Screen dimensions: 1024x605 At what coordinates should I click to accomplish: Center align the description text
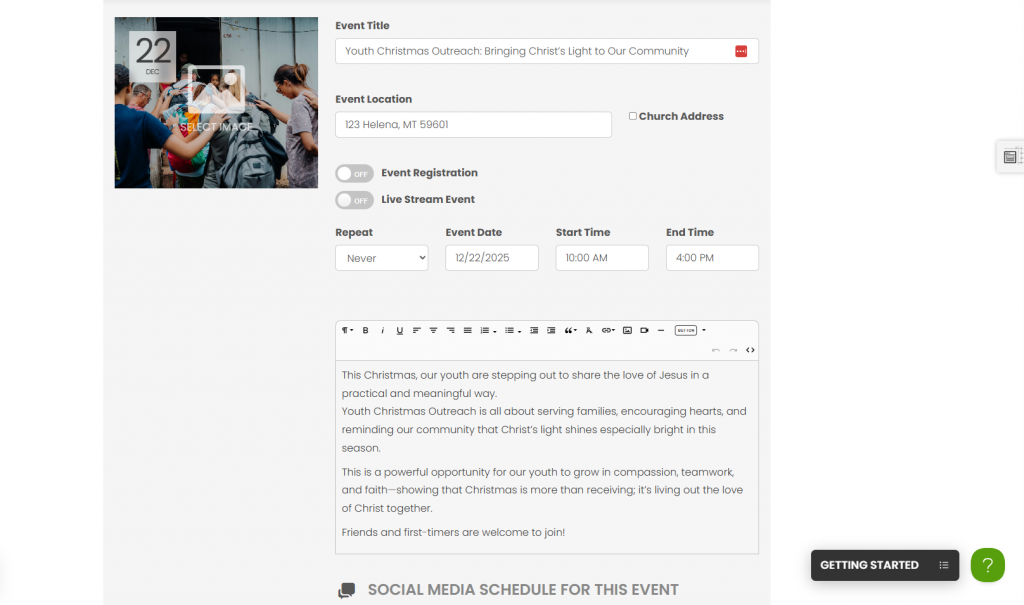[433, 331]
